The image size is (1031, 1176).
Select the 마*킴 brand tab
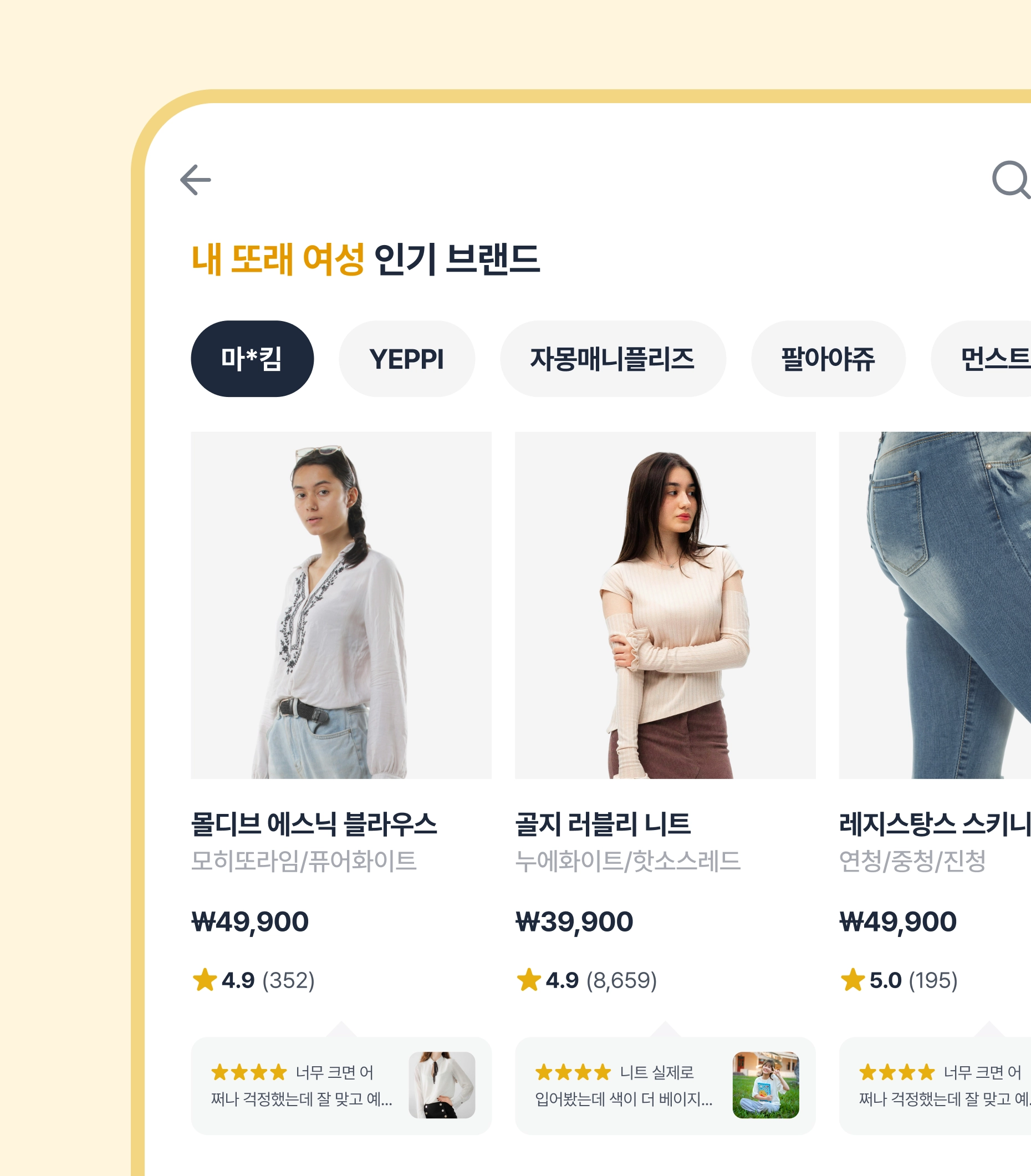pyautogui.click(x=252, y=358)
